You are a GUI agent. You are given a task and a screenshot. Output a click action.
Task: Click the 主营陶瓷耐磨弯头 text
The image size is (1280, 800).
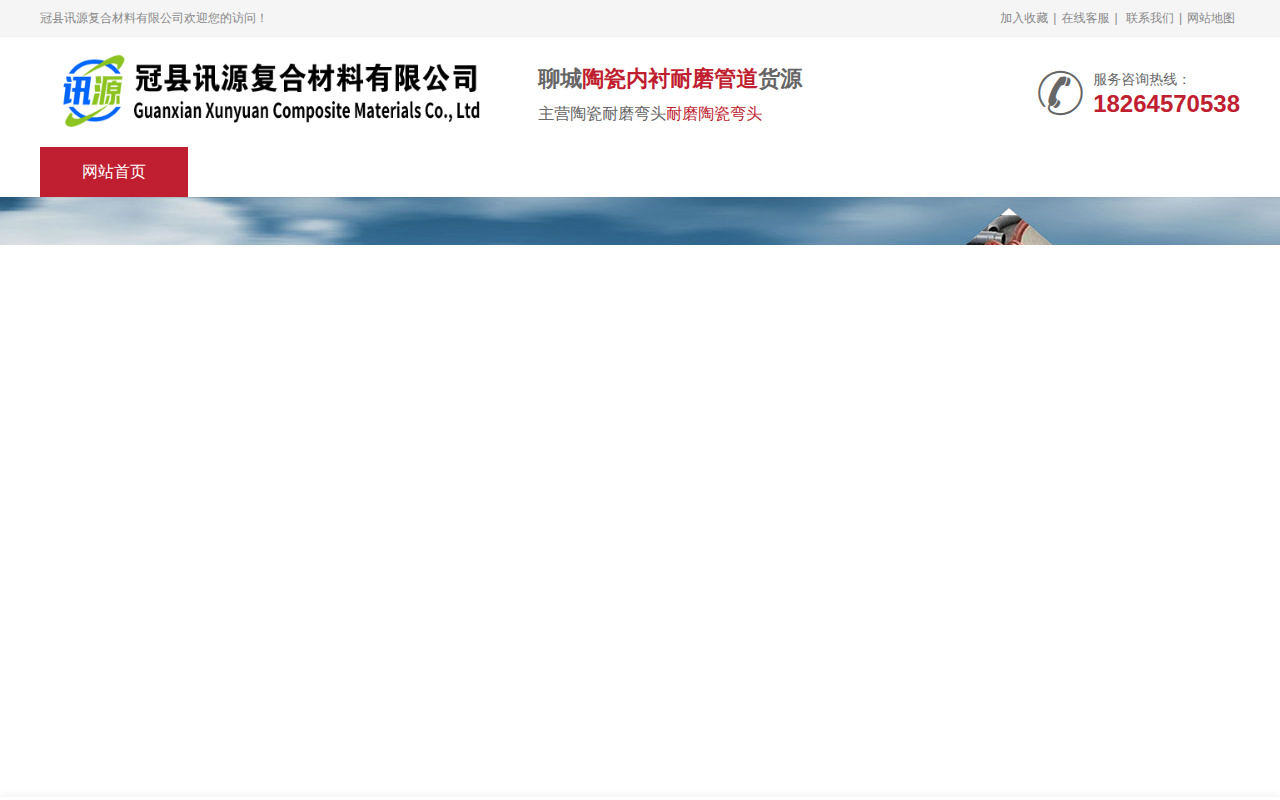point(602,114)
